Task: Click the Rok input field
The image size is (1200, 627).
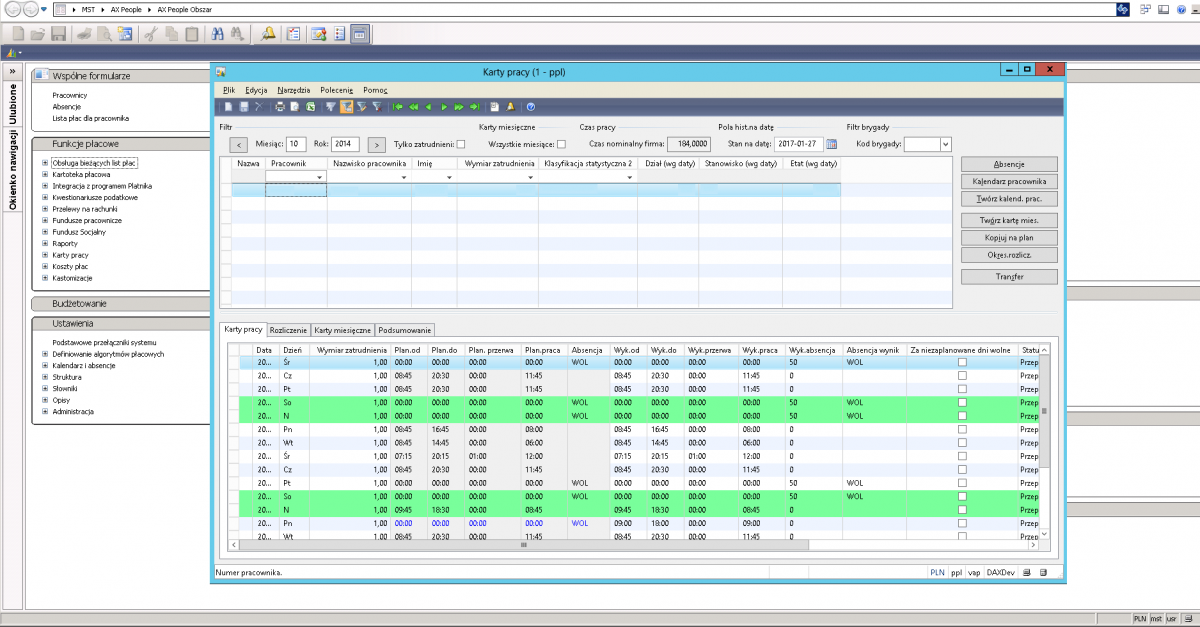Action: tap(347, 144)
